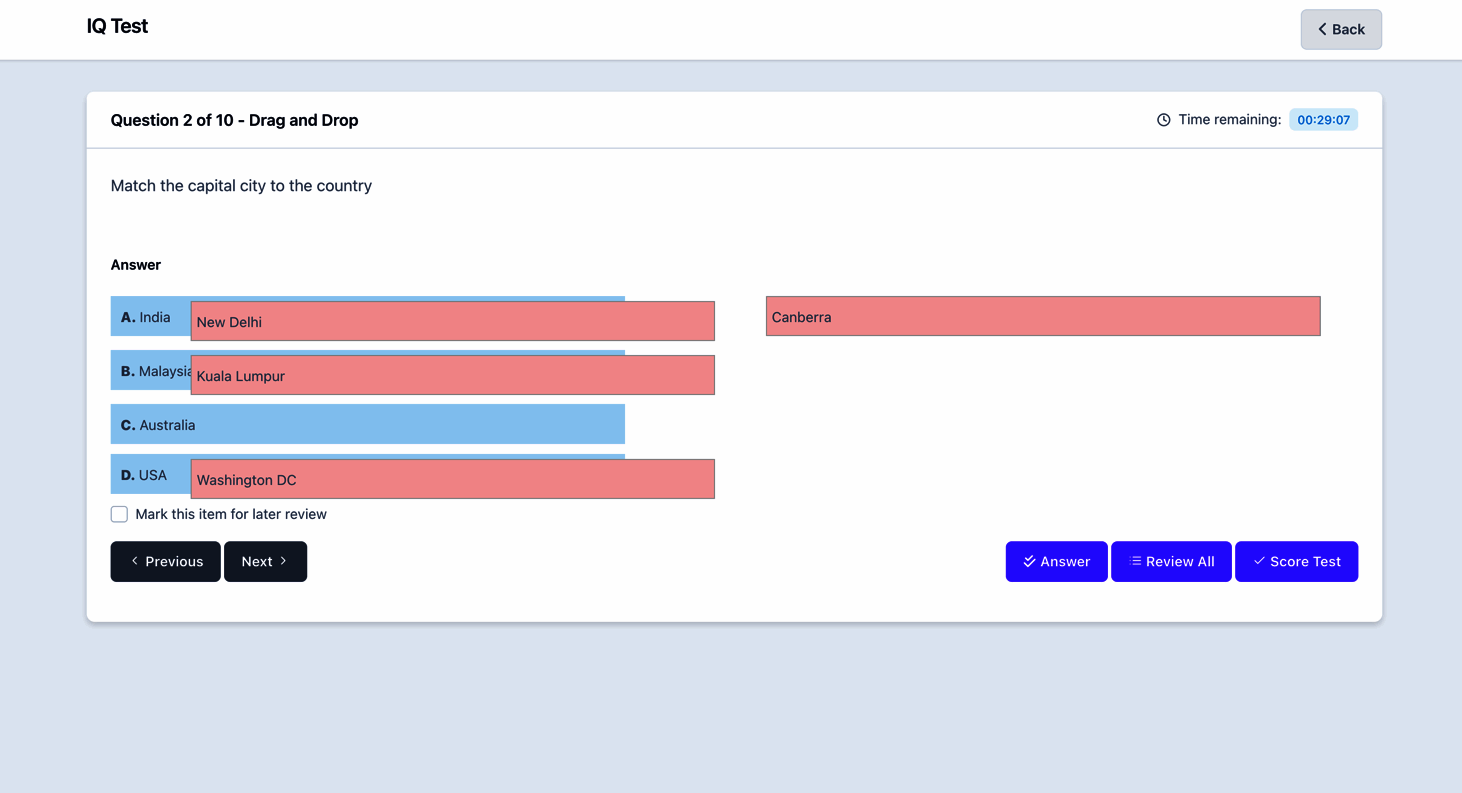Click the list icon on Review All
The width and height of the screenshot is (1462, 793).
click(1135, 561)
